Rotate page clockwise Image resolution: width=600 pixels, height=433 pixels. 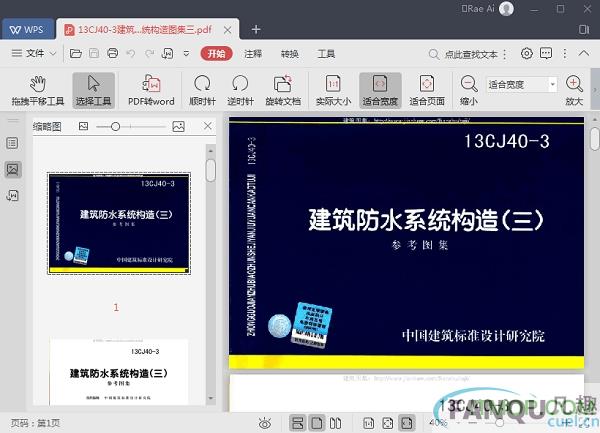point(202,90)
